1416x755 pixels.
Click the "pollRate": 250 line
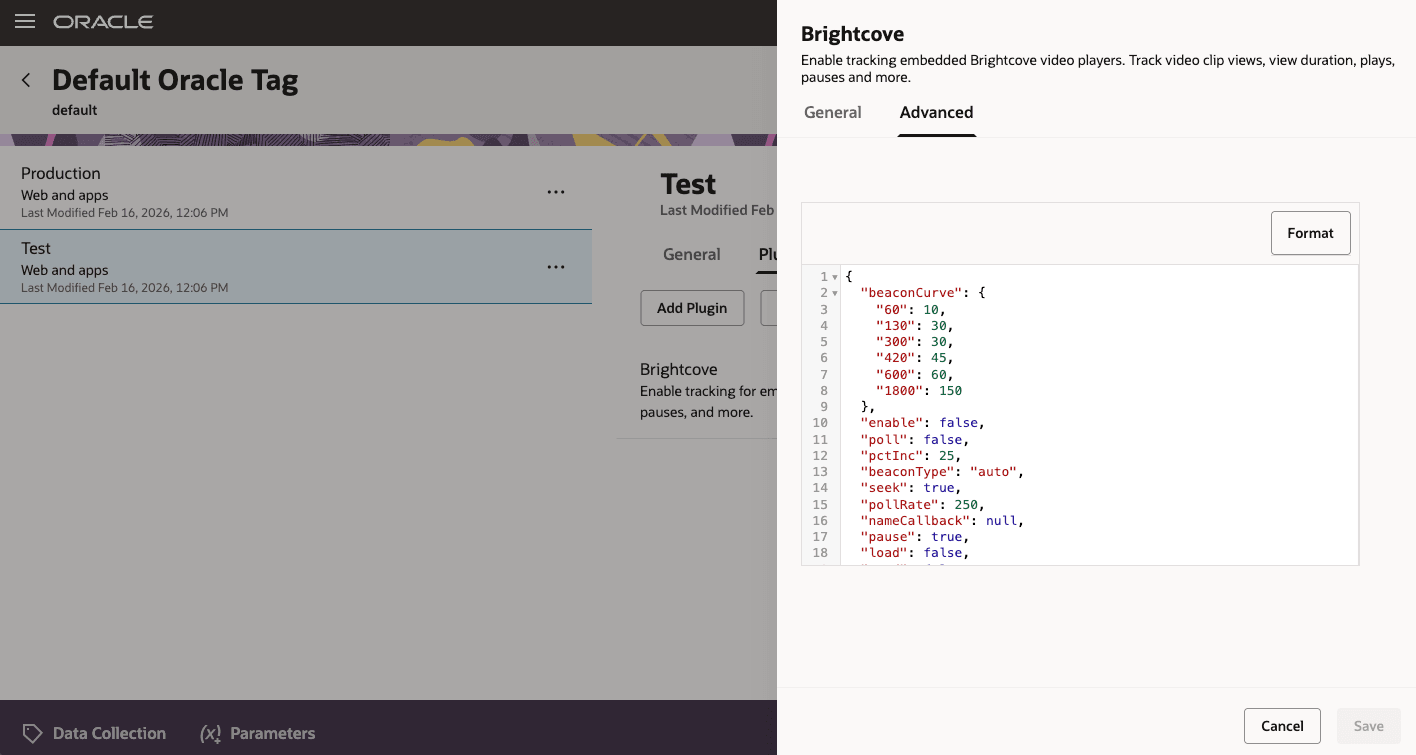coord(922,504)
